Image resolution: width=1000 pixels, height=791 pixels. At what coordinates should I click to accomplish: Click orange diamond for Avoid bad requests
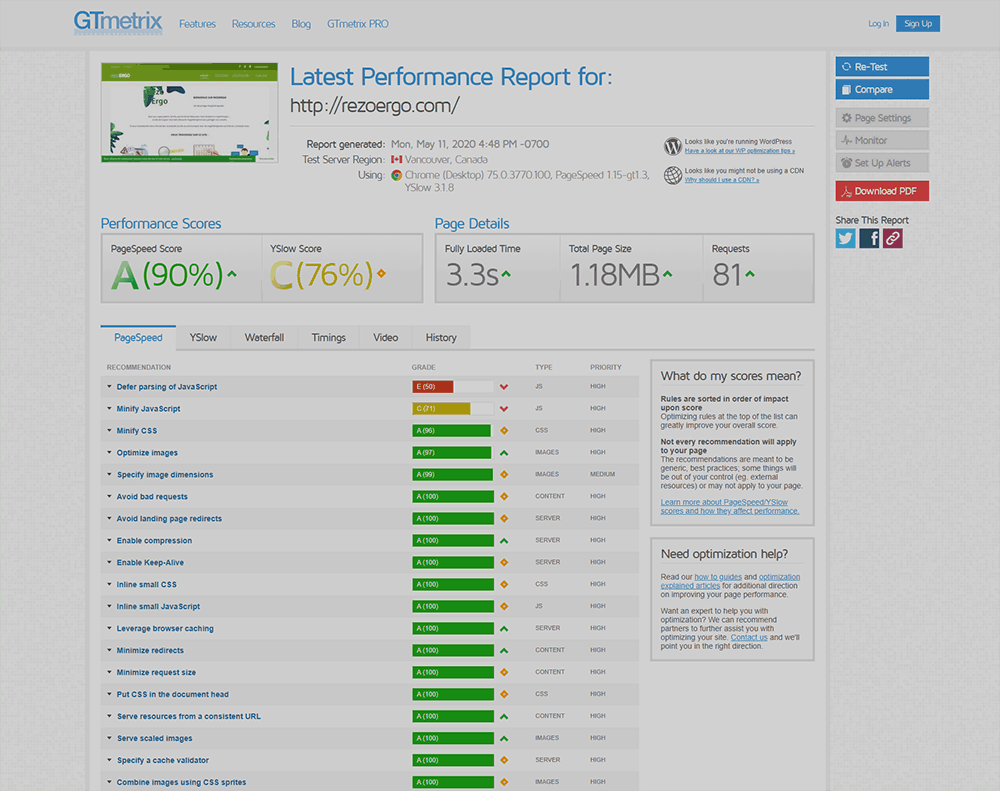504,496
